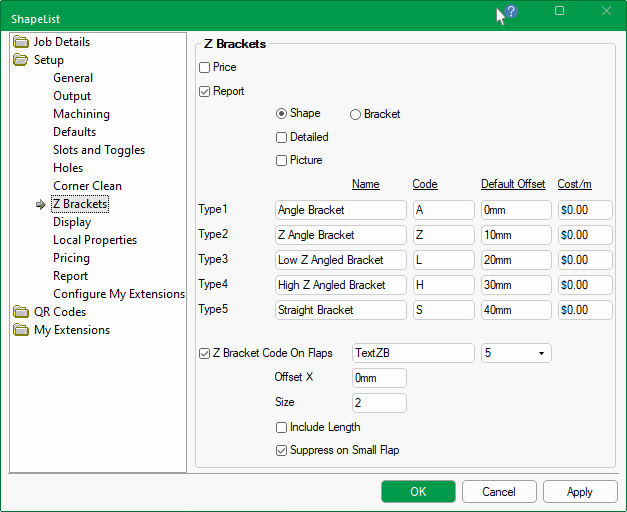Click the help question mark icon
The height and width of the screenshot is (512, 627).
point(510,12)
